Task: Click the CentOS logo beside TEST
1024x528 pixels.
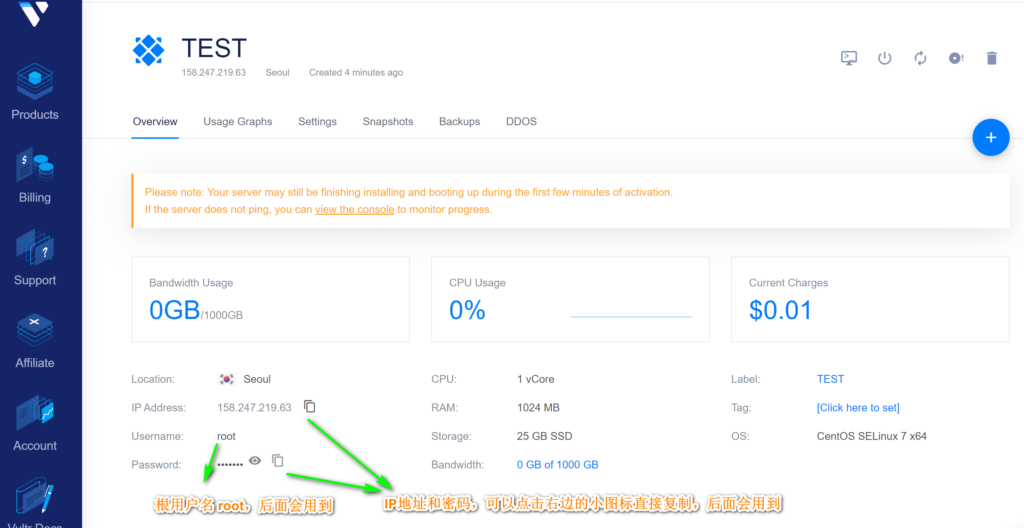Action: [x=149, y=50]
